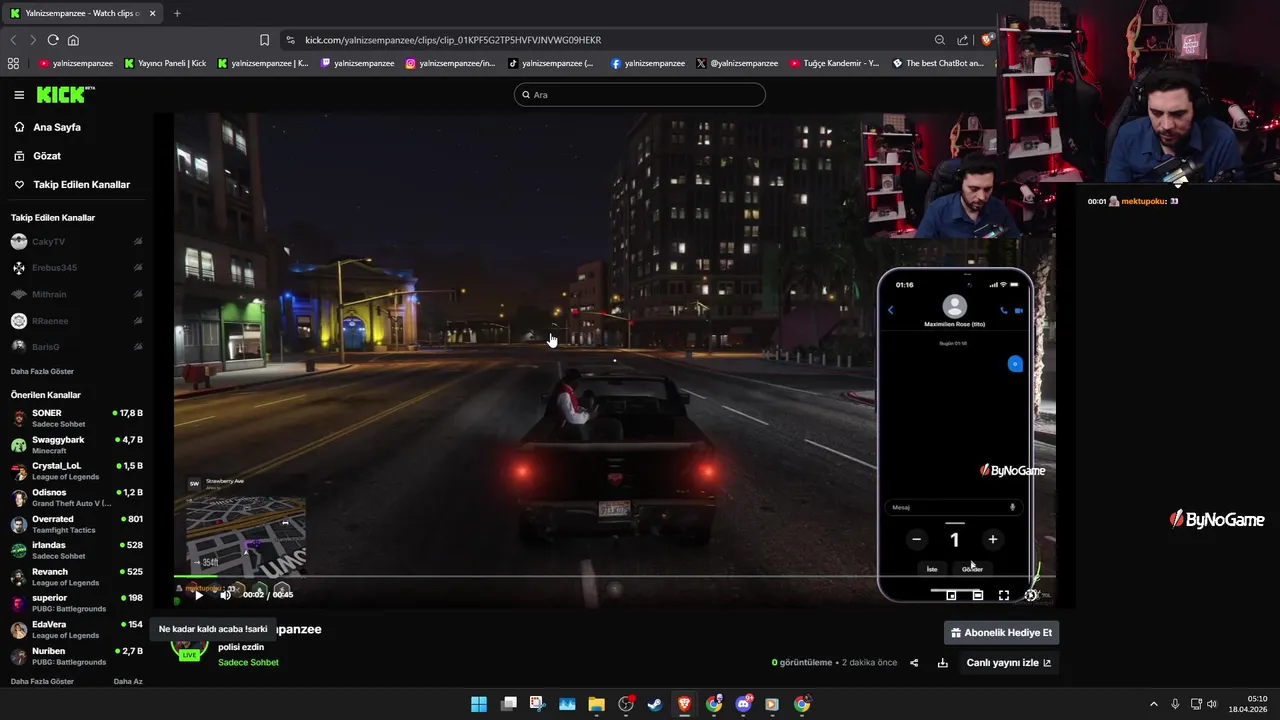Open followed channel Erebus345
This screenshot has height=720, width=1280.
point(76,268)
